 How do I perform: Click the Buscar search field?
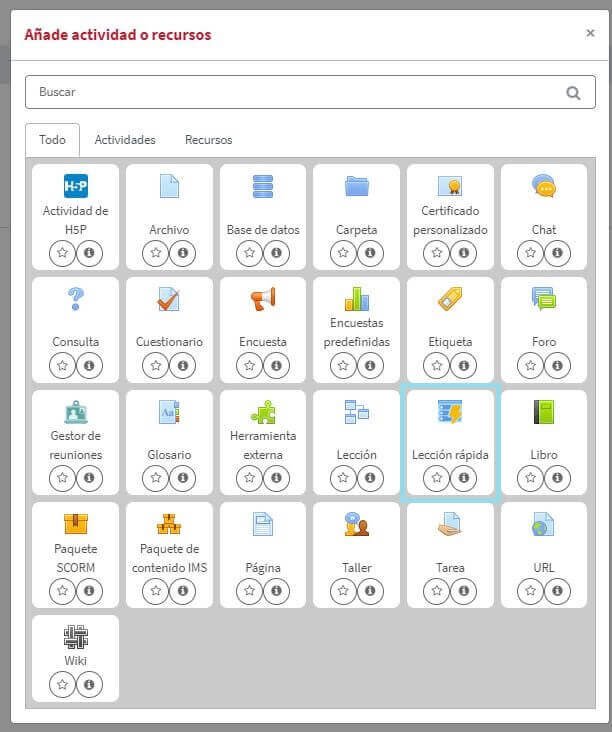[310, 92]
